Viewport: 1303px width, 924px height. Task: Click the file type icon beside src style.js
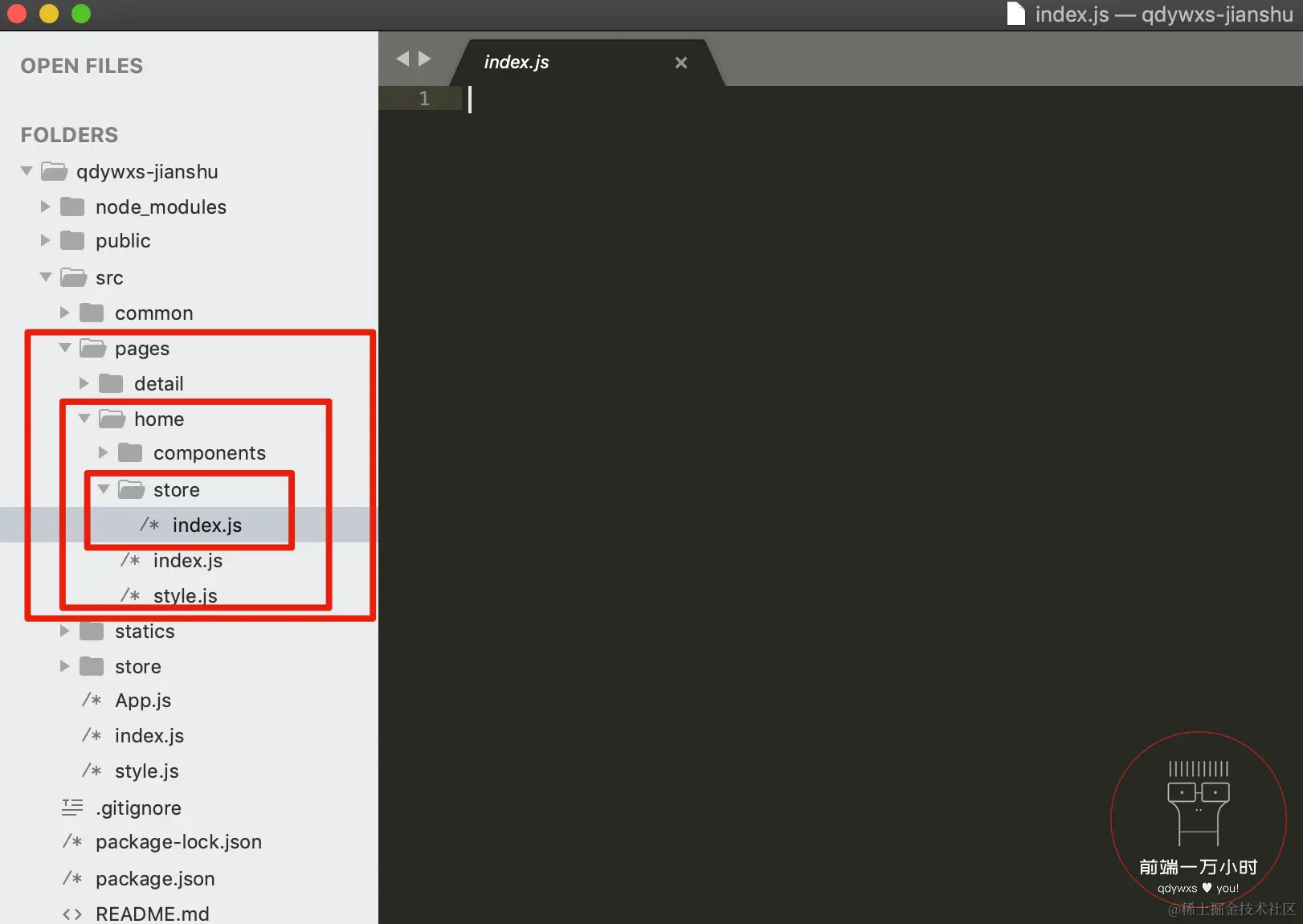pos(92,771)
